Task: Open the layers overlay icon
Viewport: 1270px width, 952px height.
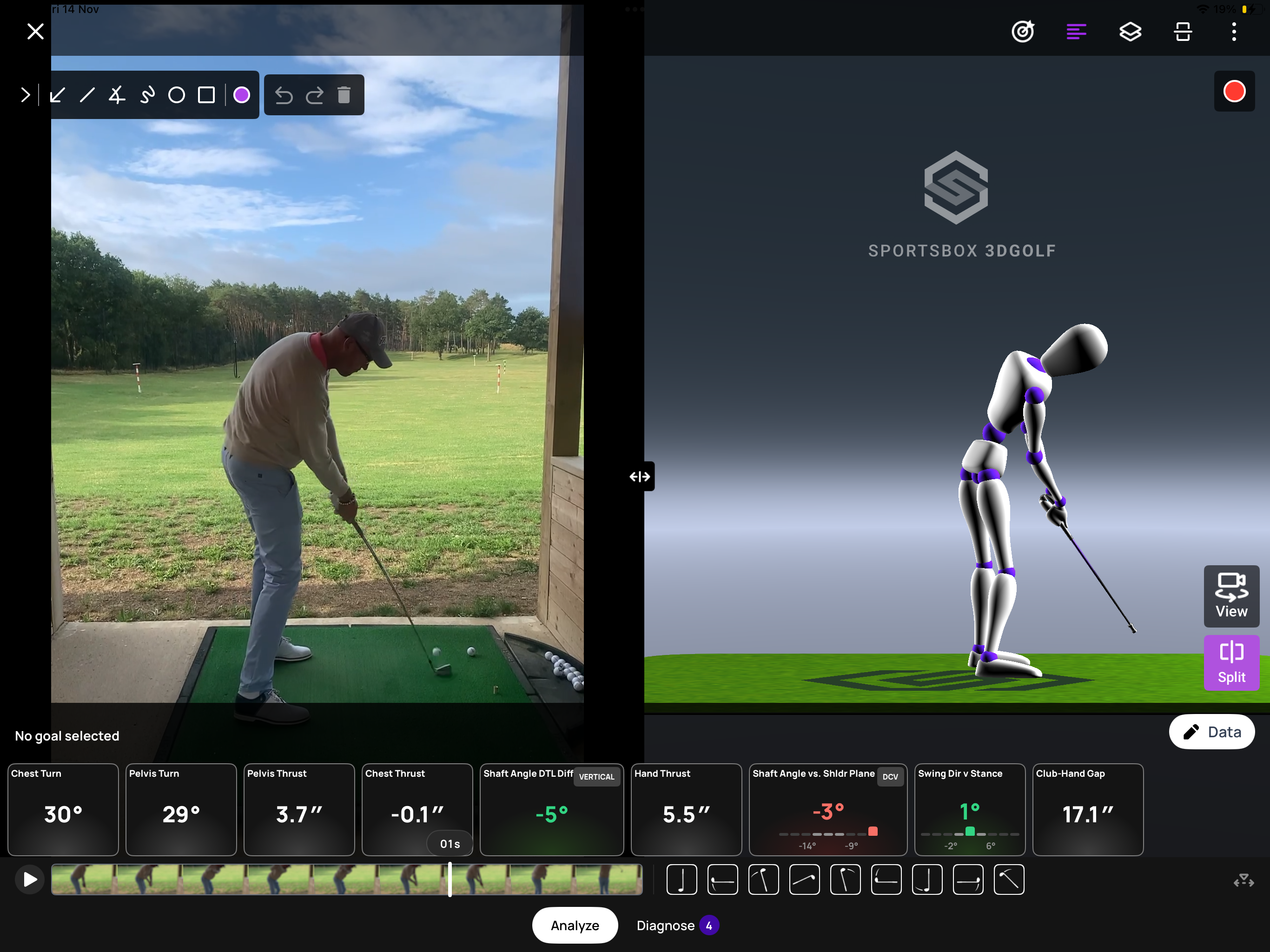Action: click(x=1130, y=32)
